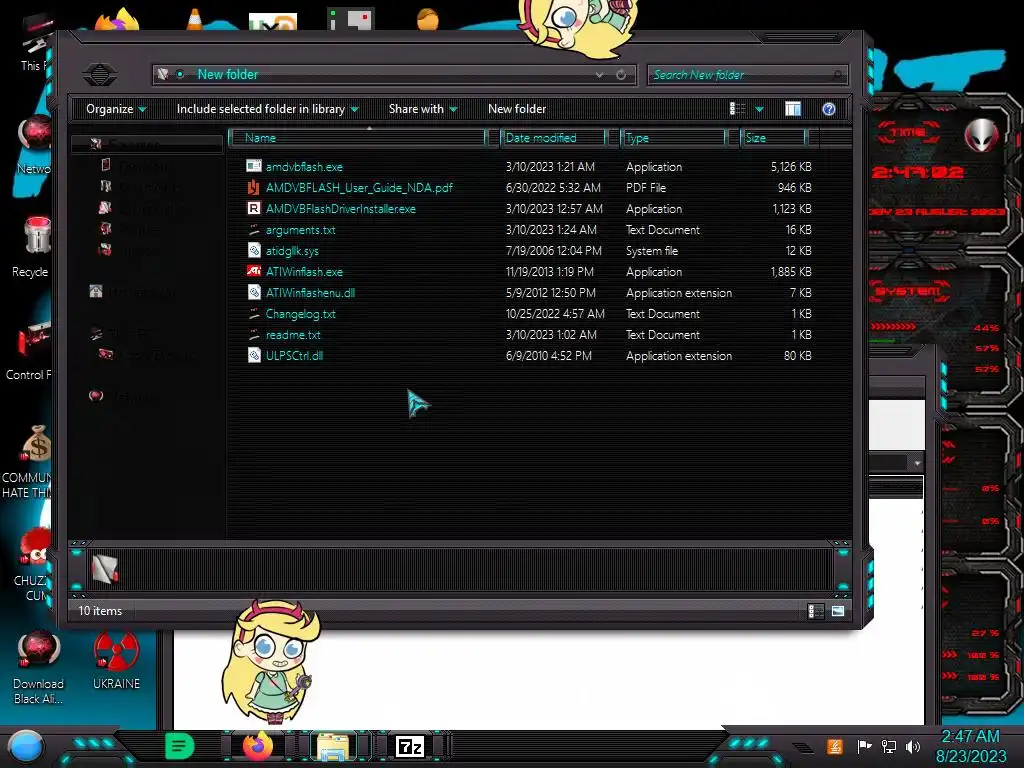Expand Include selected folder in library menu
The height and width of the screenshot is (768, 1024).
[268, 109]
